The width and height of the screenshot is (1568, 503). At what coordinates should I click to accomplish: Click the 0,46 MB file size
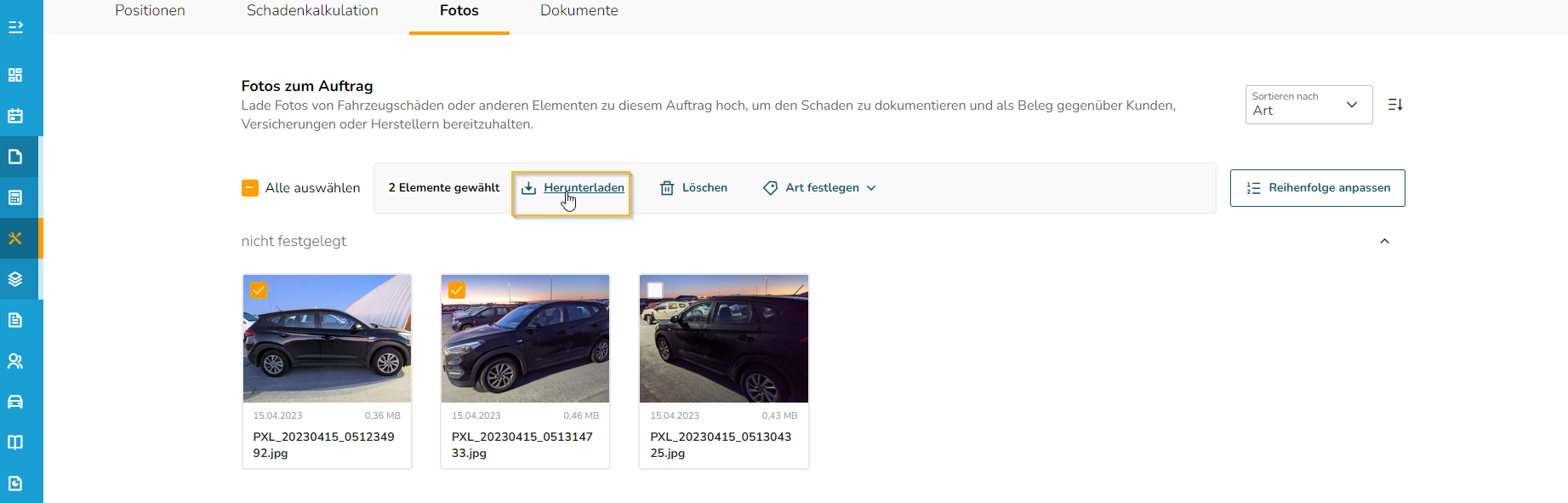(x=581, y=415)
